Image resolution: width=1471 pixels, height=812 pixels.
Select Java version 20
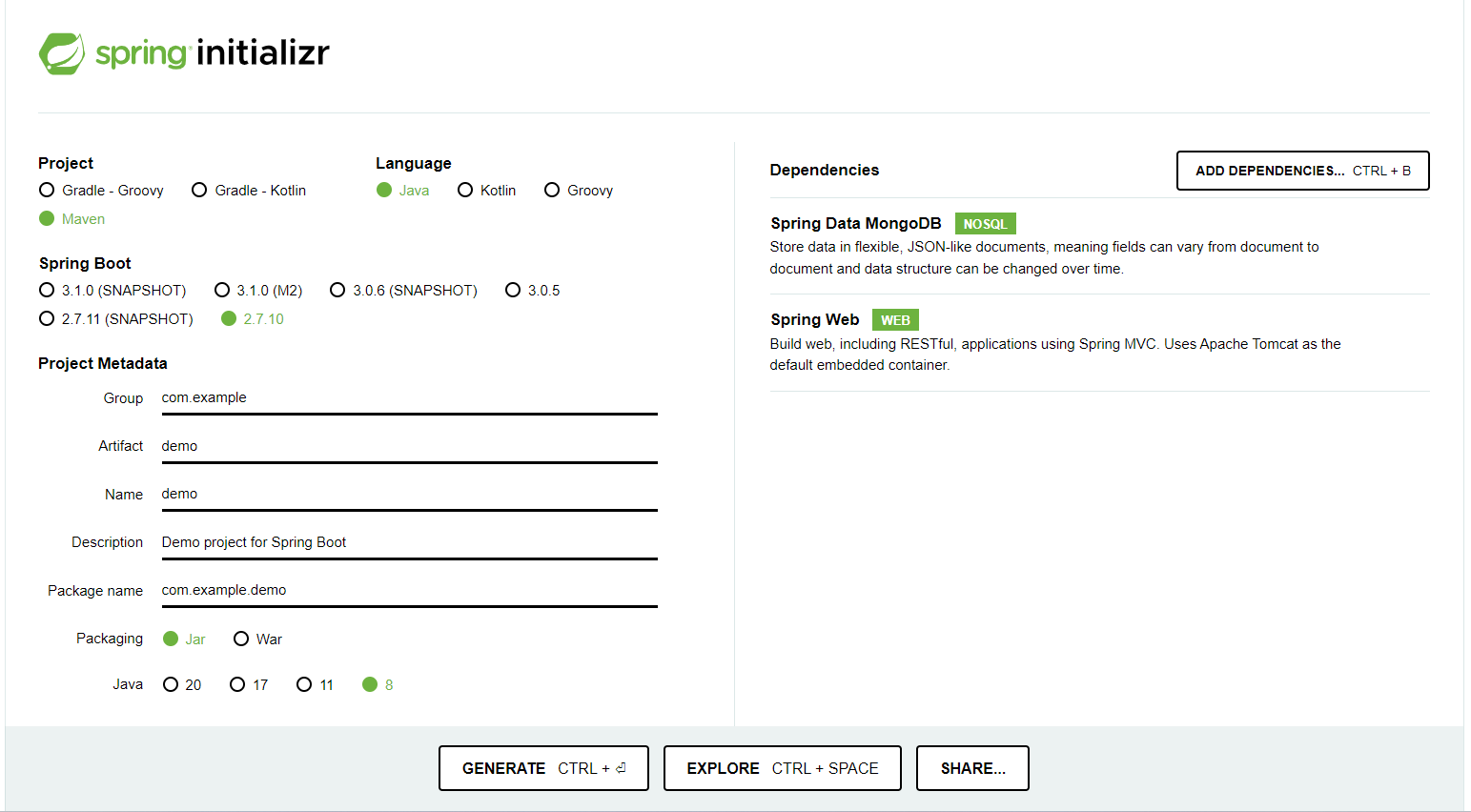170,684
